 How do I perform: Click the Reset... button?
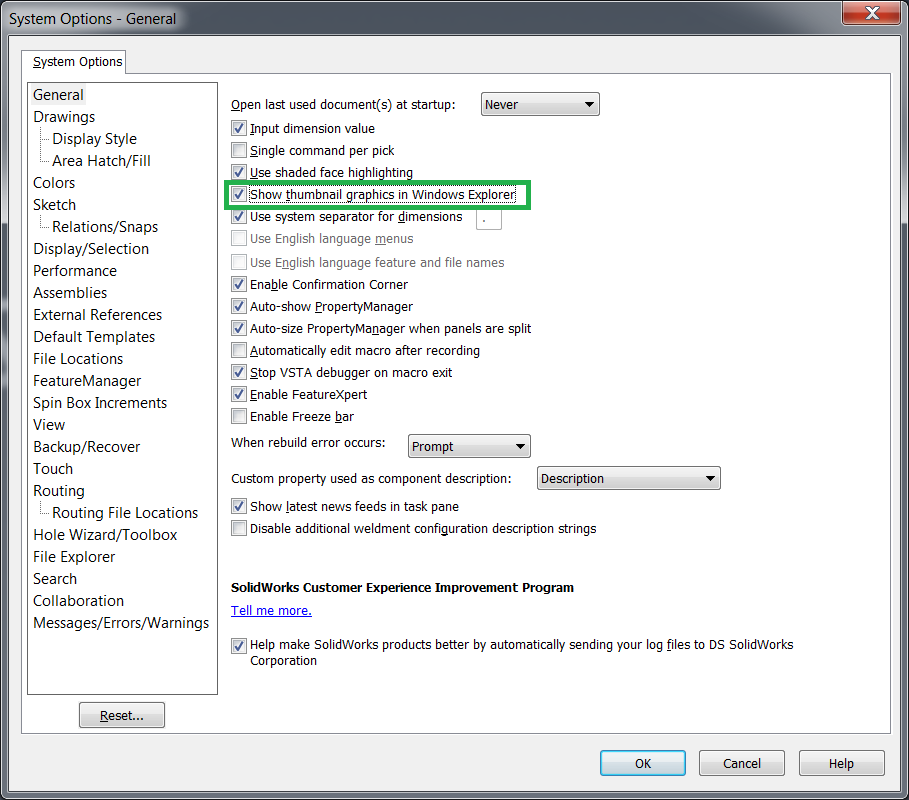[122, 715]
